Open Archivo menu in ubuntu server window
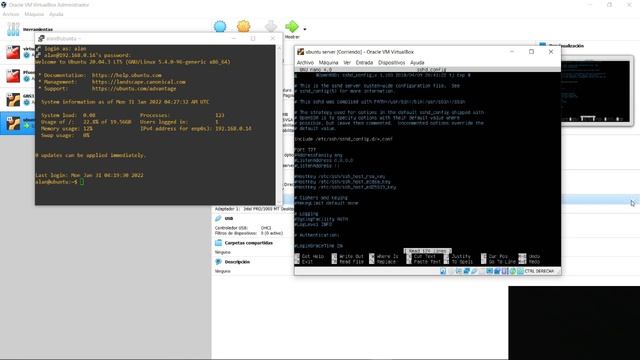This screenshot has width=640, height=360. (305, 62)
